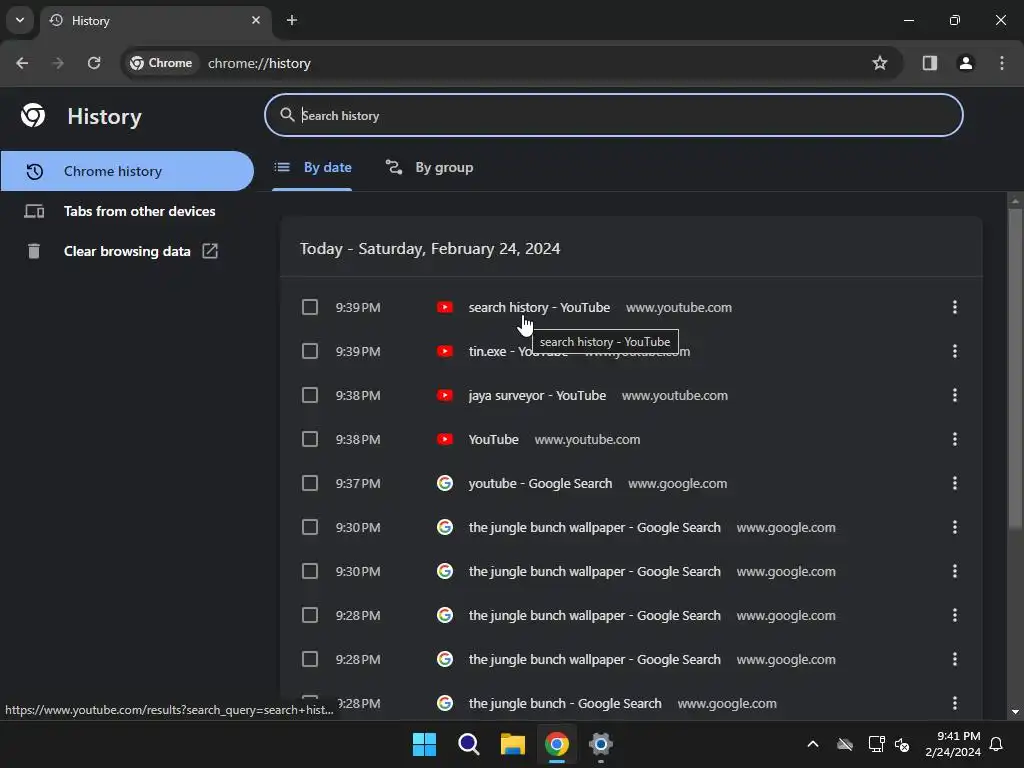
Task: Go forward to the next page
Action: click(x=58, y=63)
